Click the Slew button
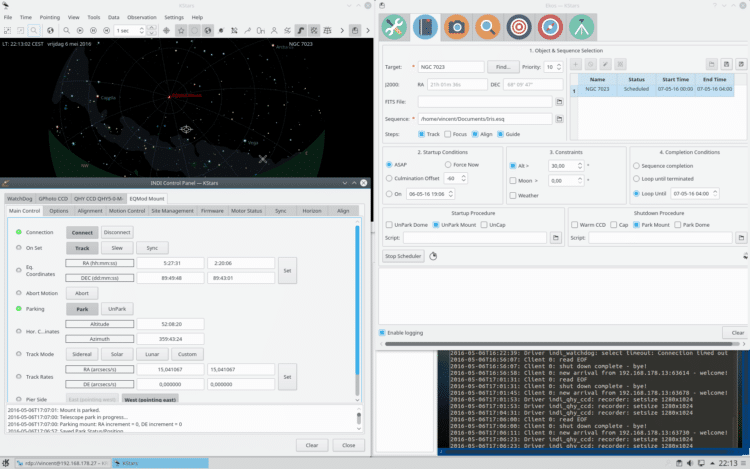The width and height of the screenshot is (750, 469). click(x=117, y=248)
